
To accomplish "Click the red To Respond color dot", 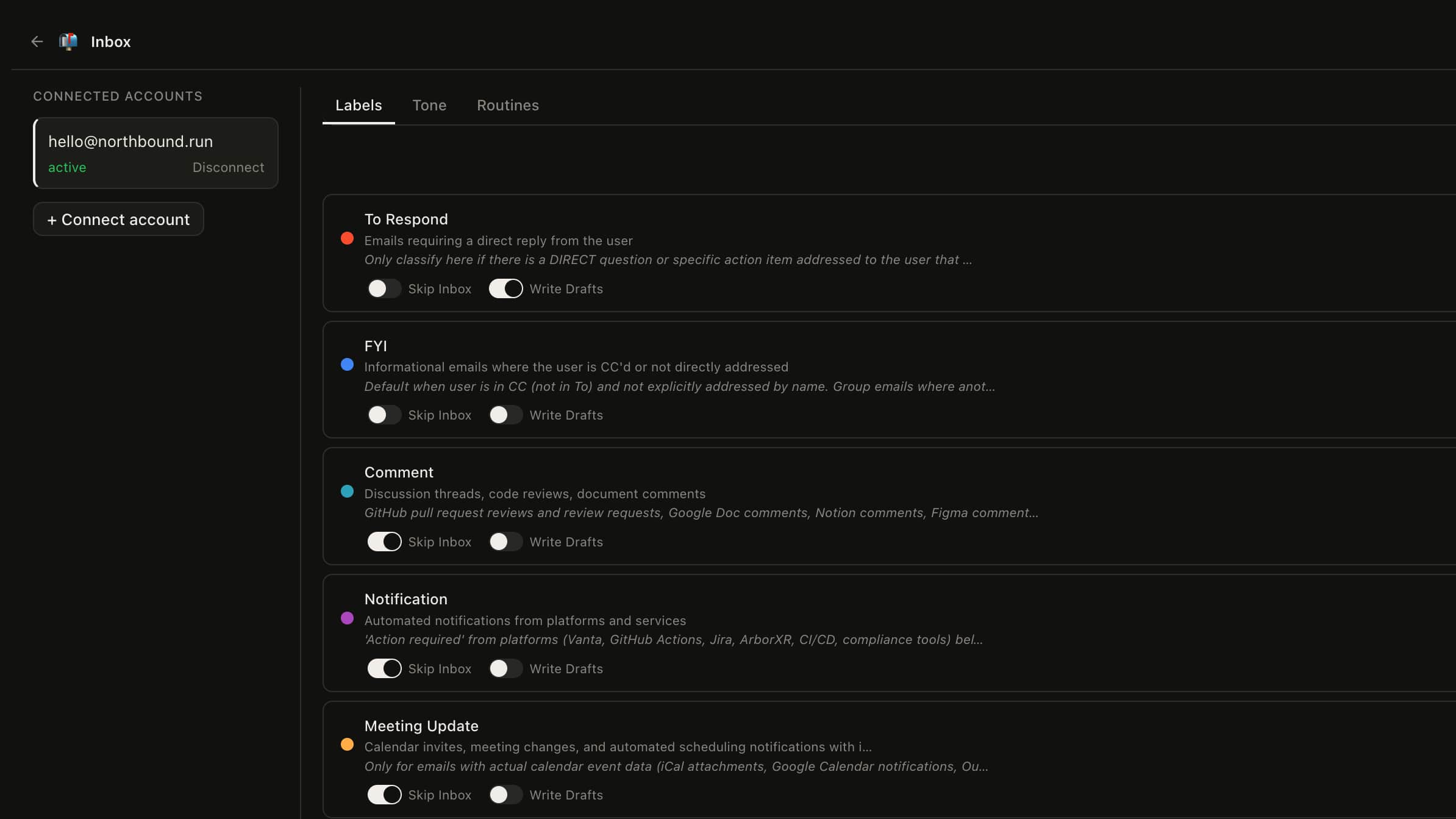I will pos(347,238).
